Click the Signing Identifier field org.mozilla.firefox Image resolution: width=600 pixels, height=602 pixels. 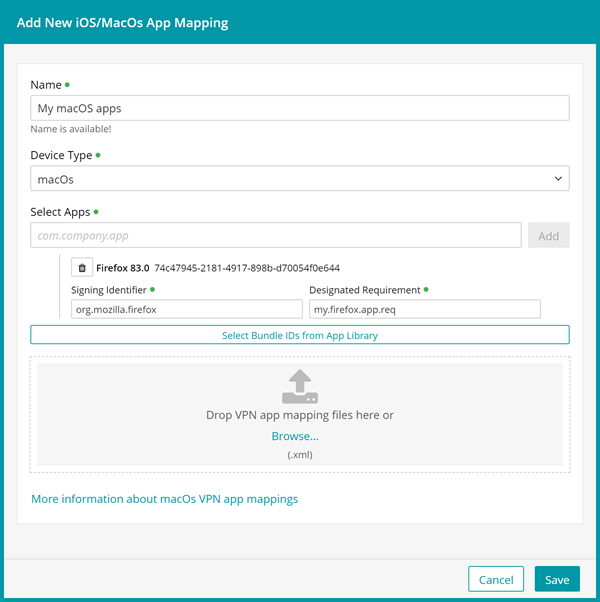173,310
